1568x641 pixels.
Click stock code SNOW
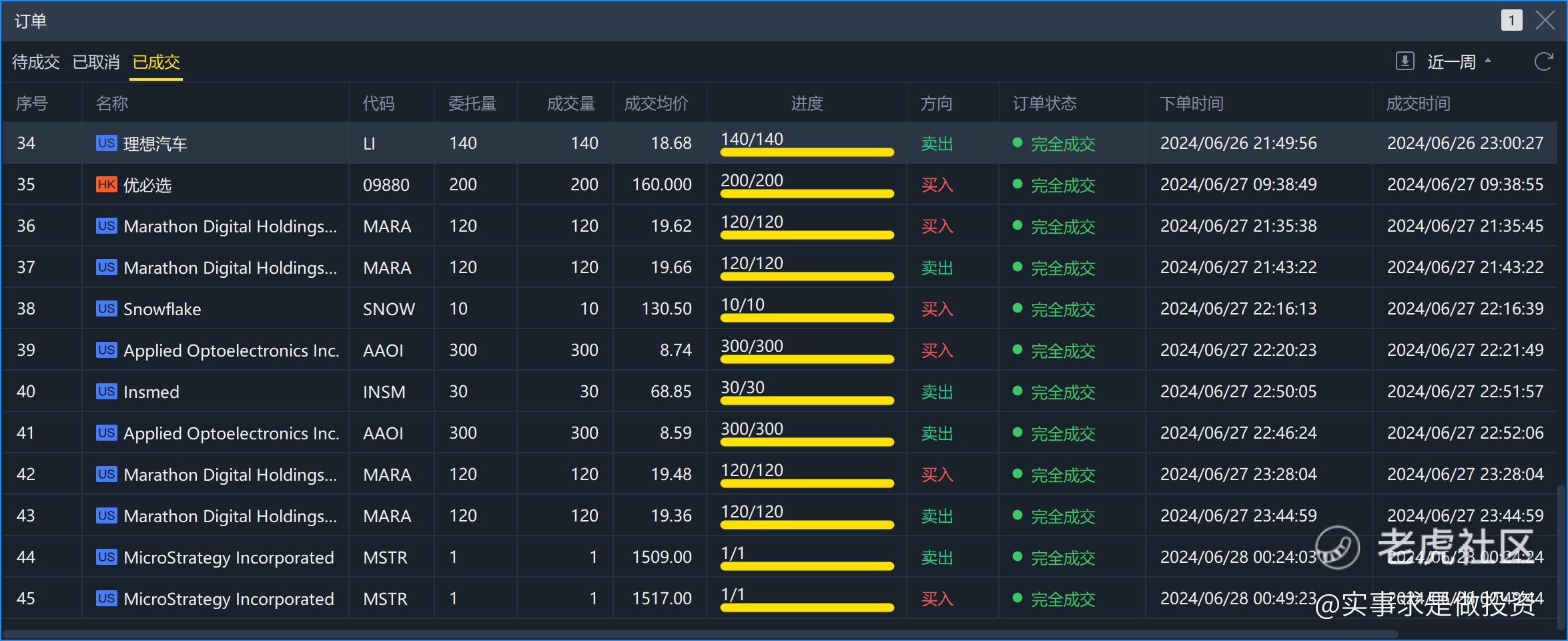click(389, 309)
